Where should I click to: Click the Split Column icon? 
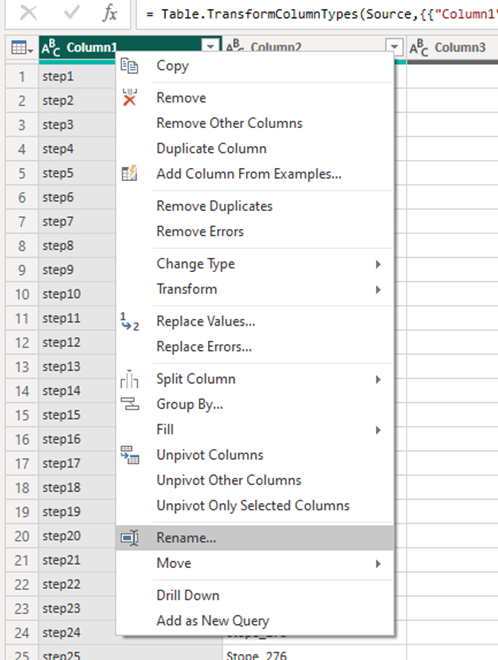click(x=129, y=379)
